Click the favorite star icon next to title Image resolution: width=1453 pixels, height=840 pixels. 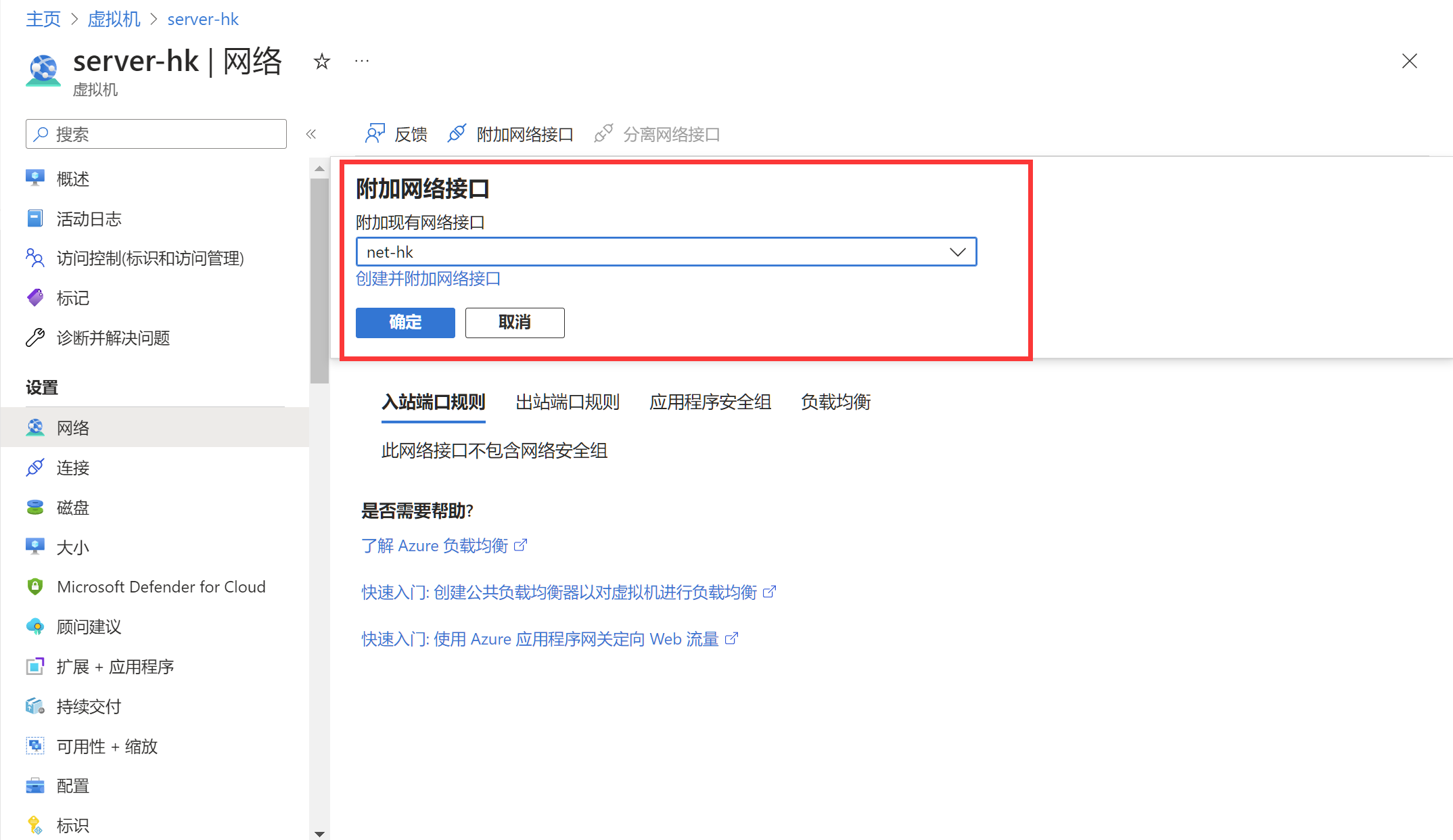click(x=322, y=62)
